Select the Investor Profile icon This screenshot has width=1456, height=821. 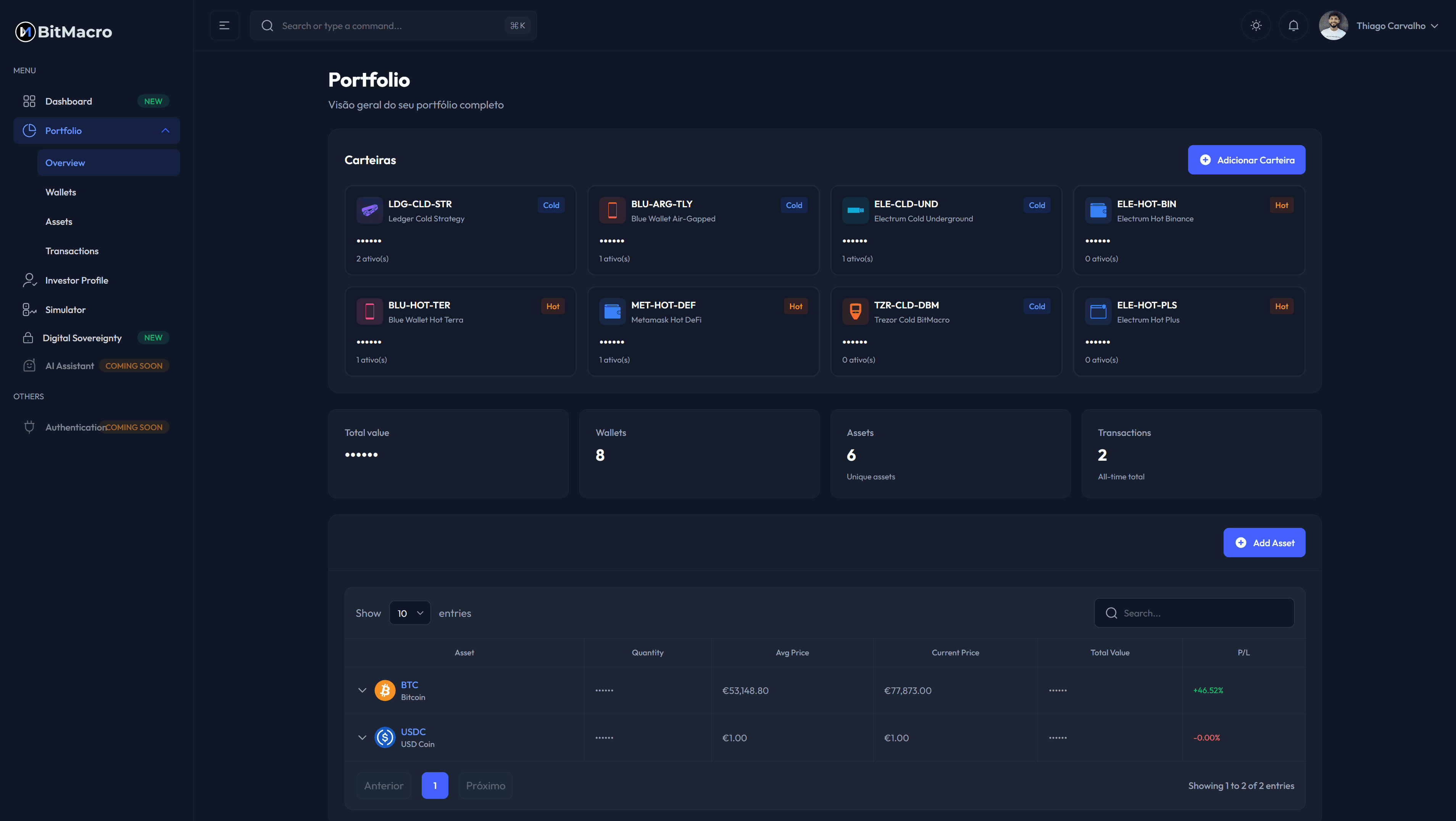29,280
